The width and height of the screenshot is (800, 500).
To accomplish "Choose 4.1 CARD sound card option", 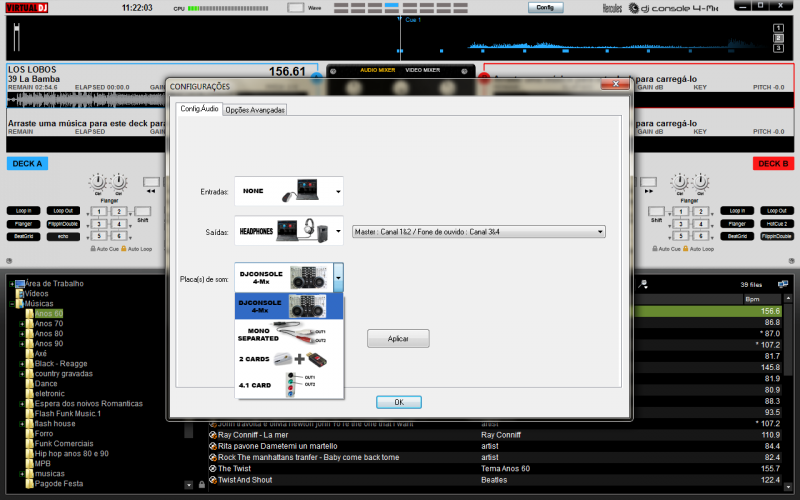I will 289,385.
